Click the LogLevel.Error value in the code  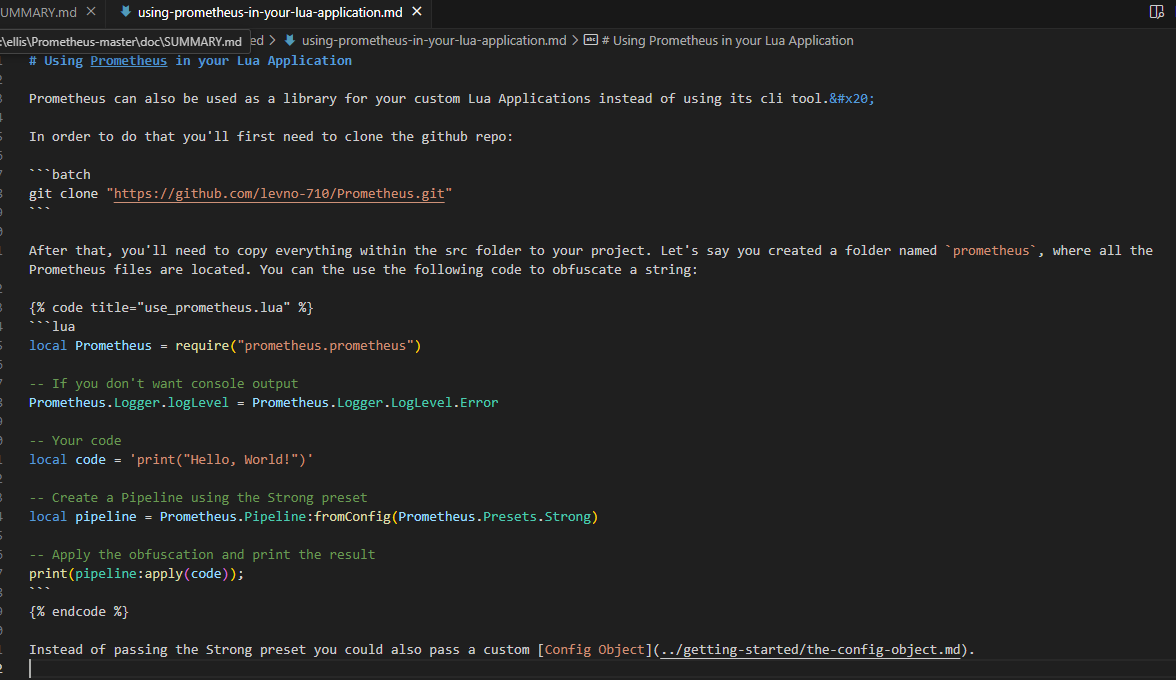[444, 403]
